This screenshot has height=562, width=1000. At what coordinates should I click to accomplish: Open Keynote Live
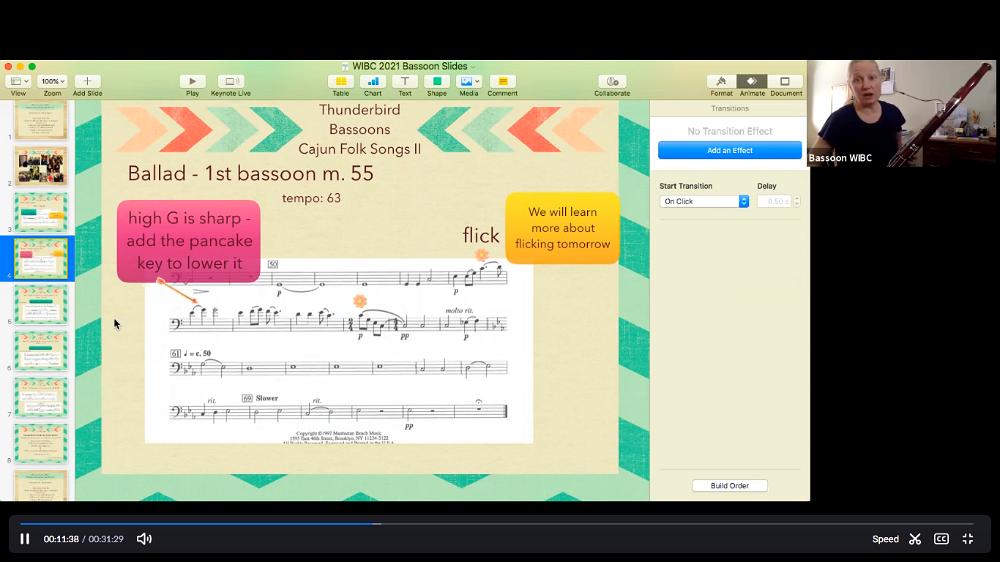pyautogui.click(x=230, y=82)
